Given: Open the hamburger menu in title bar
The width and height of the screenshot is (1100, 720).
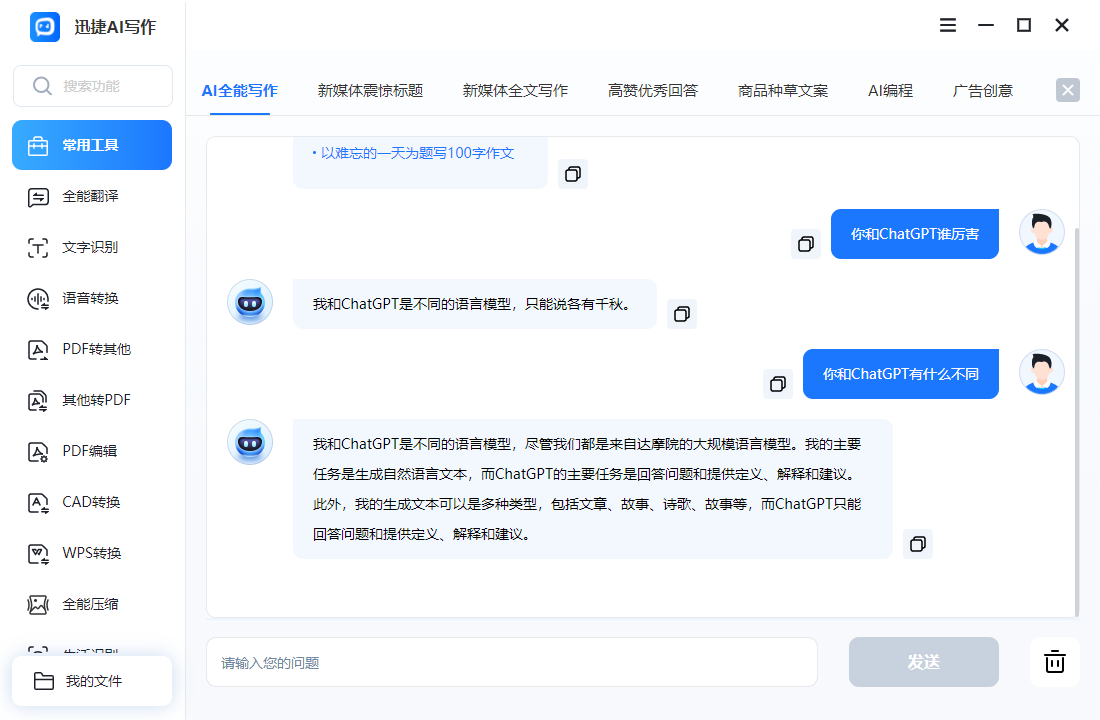Looking at the screenshot, I should pyautogui.click(x=948, y=25).
